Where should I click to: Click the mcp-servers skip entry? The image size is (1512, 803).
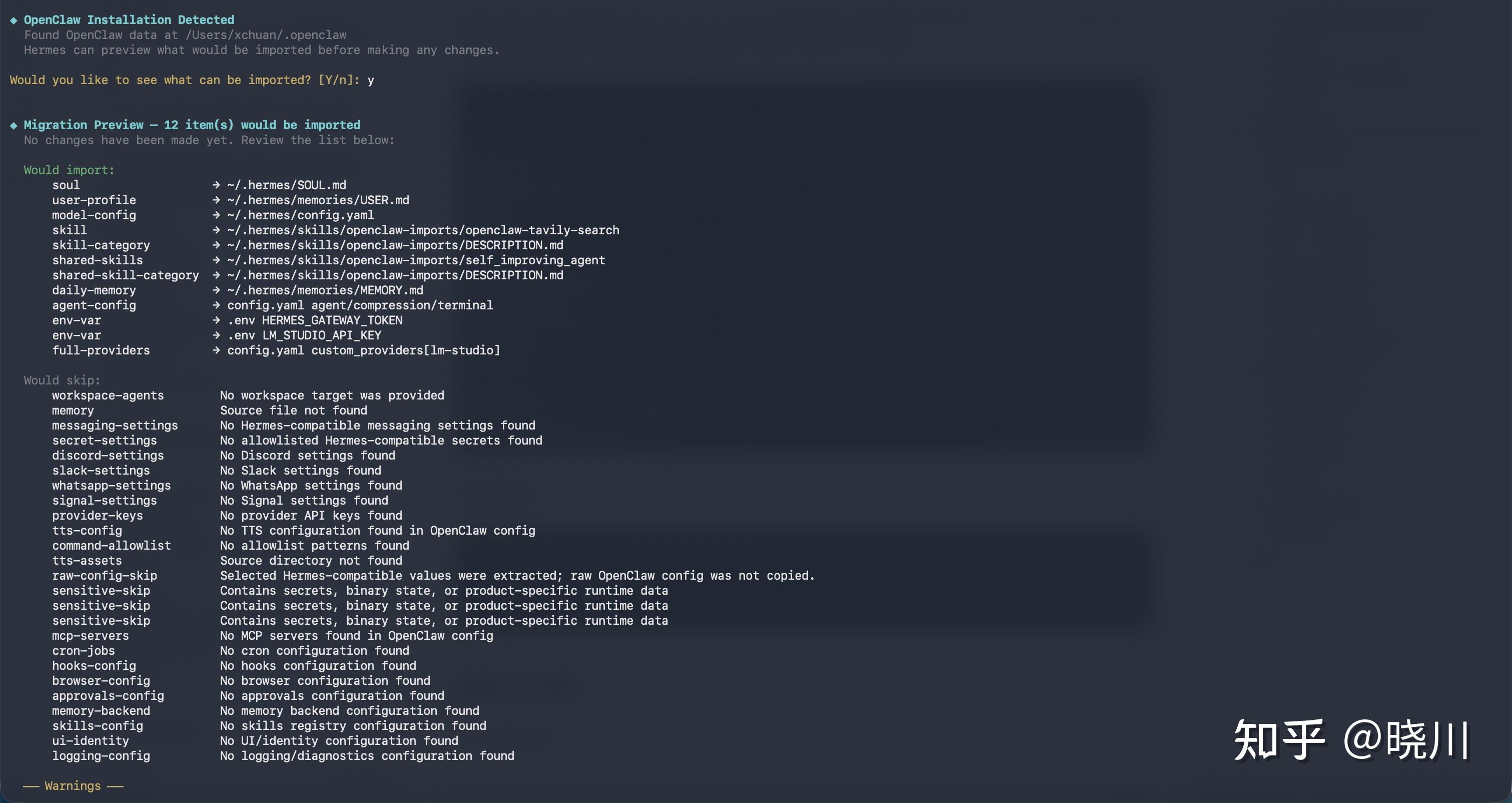(x=90, y=636)
